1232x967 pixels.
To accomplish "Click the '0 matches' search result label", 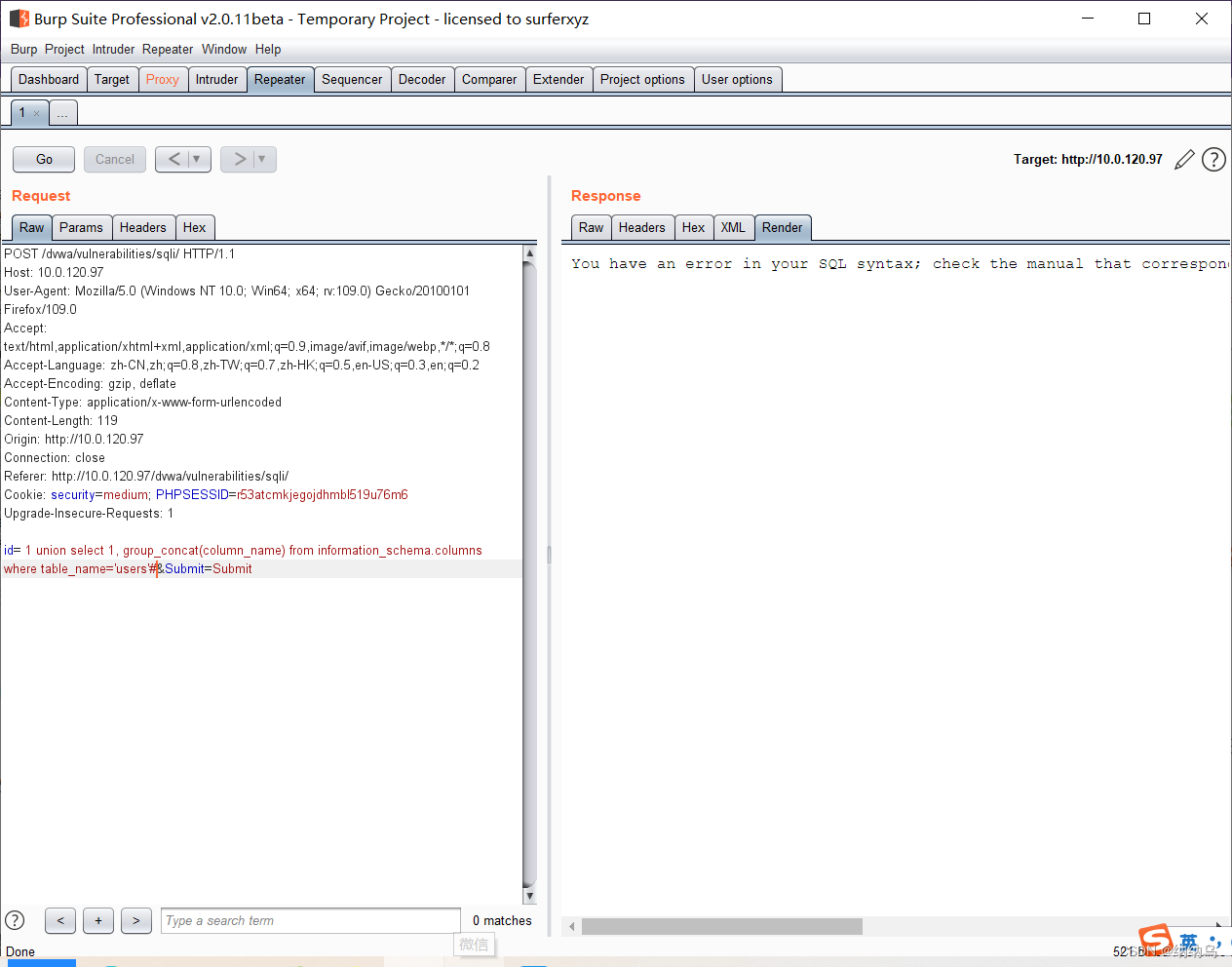I will pos(502,920).
